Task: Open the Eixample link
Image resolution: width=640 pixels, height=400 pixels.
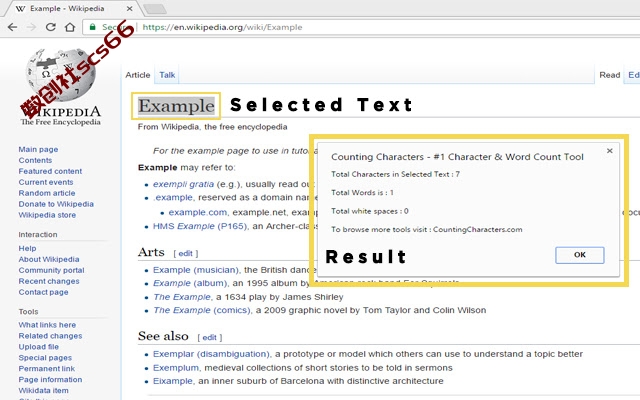Action: click(x=173, y=381)
